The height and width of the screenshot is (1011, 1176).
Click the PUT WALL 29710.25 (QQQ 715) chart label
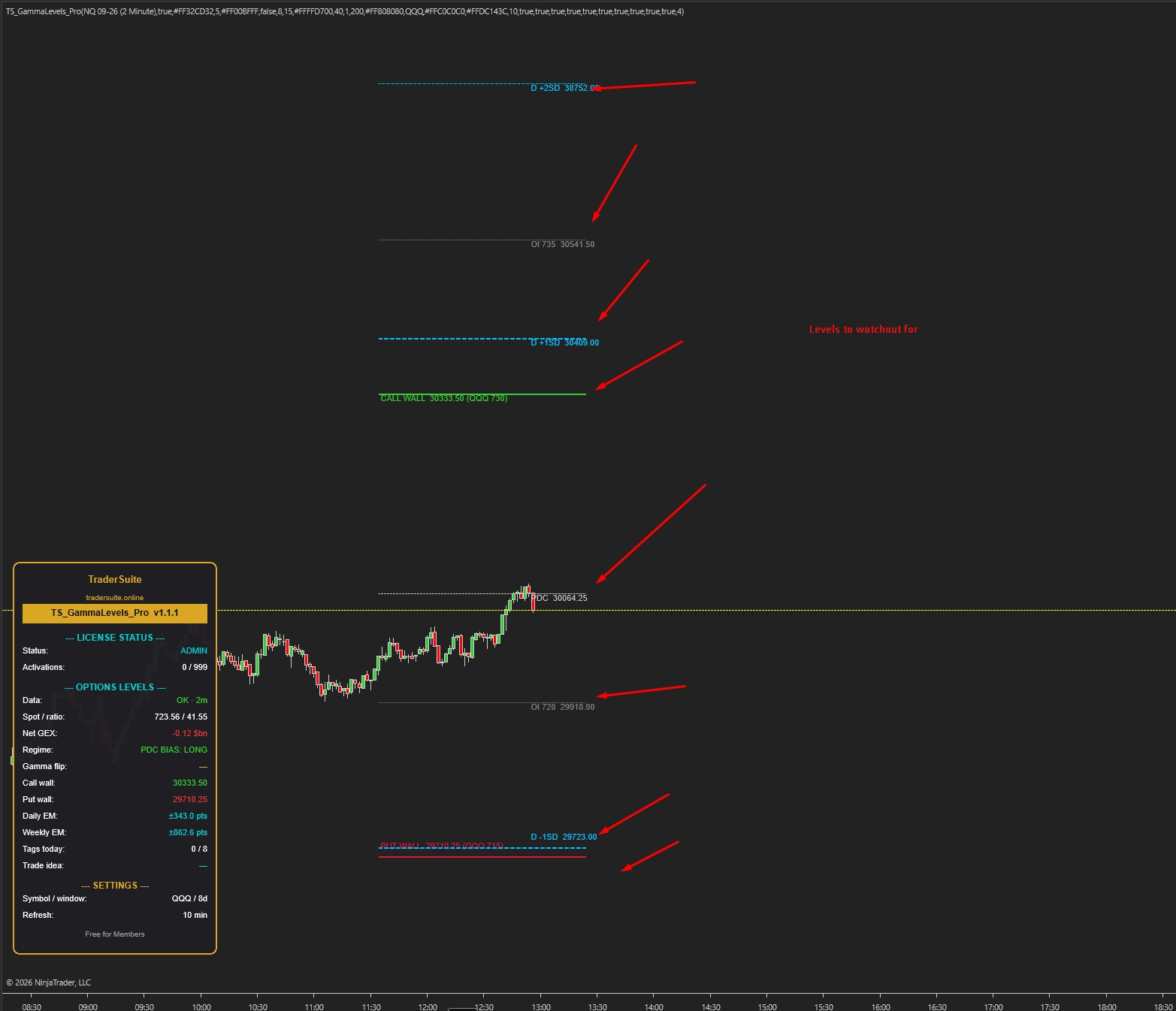[x=442, y=846]
